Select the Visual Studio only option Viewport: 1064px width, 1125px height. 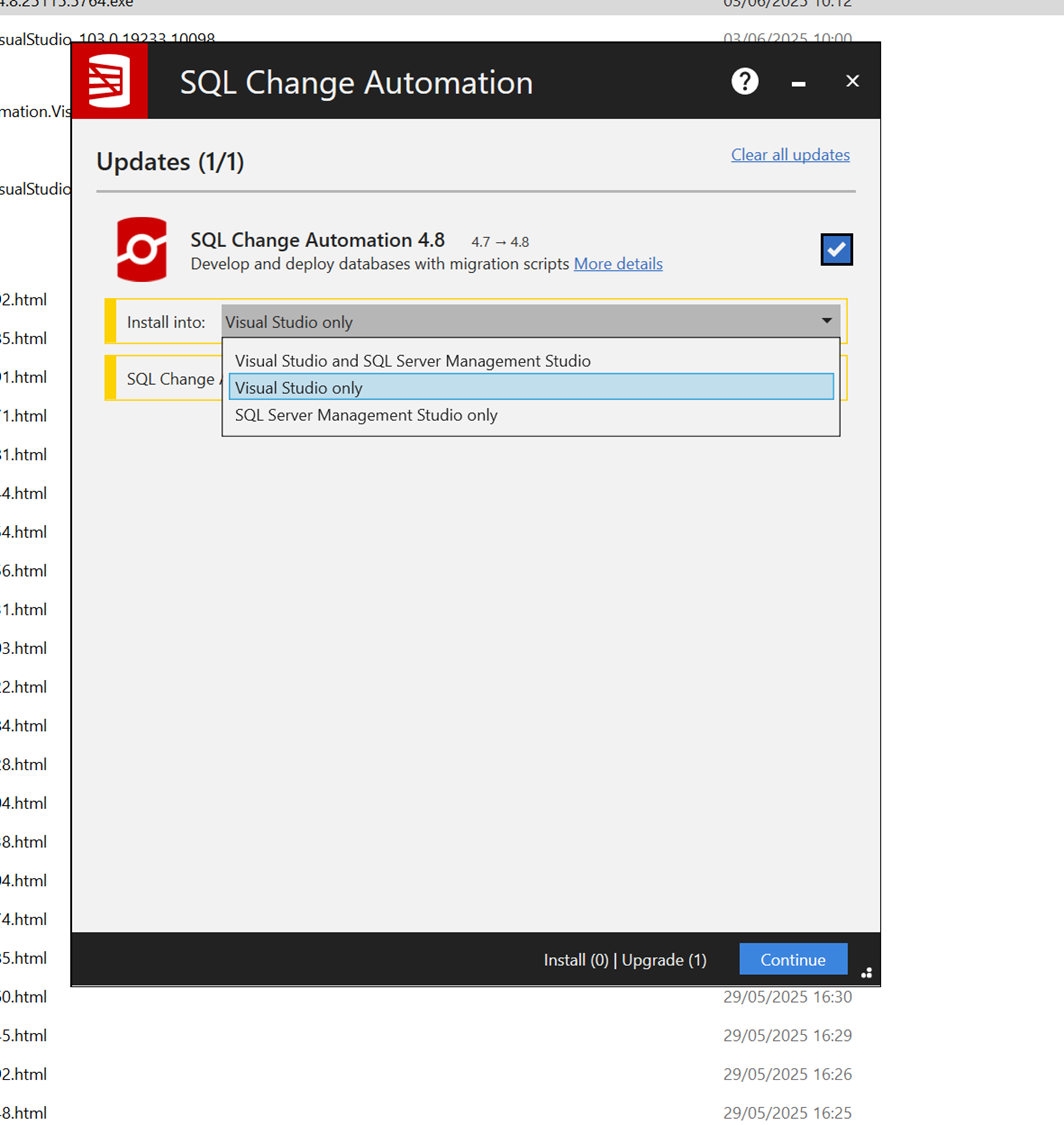pyautogui.click(x=531, y=387)
